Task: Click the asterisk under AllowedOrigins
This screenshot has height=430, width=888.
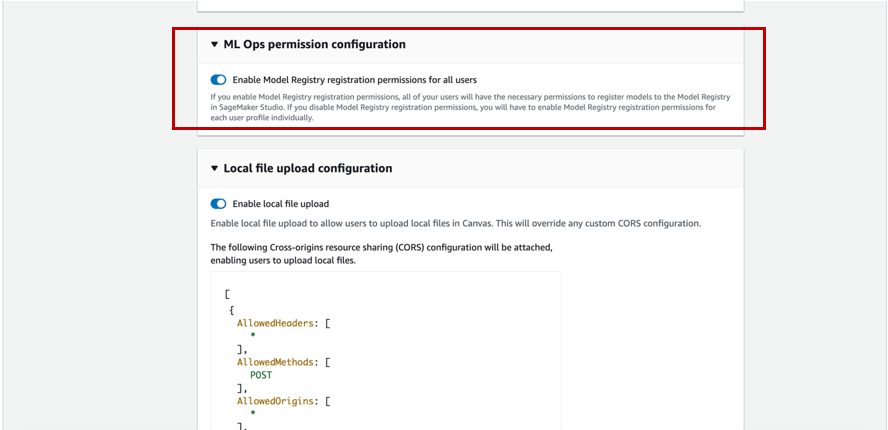Action: pos(253,415)
